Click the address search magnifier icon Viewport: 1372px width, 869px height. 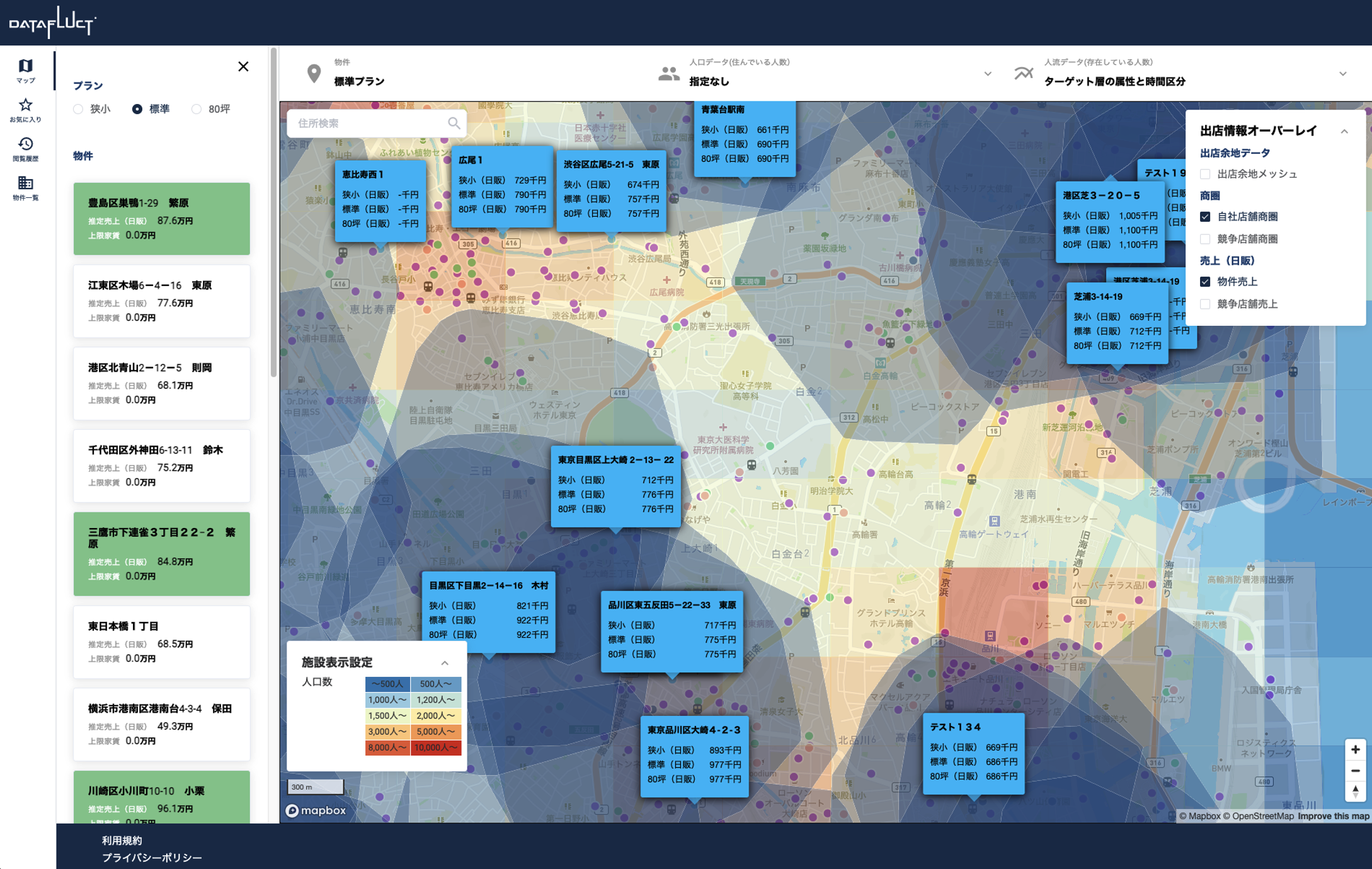pos(454,124)
